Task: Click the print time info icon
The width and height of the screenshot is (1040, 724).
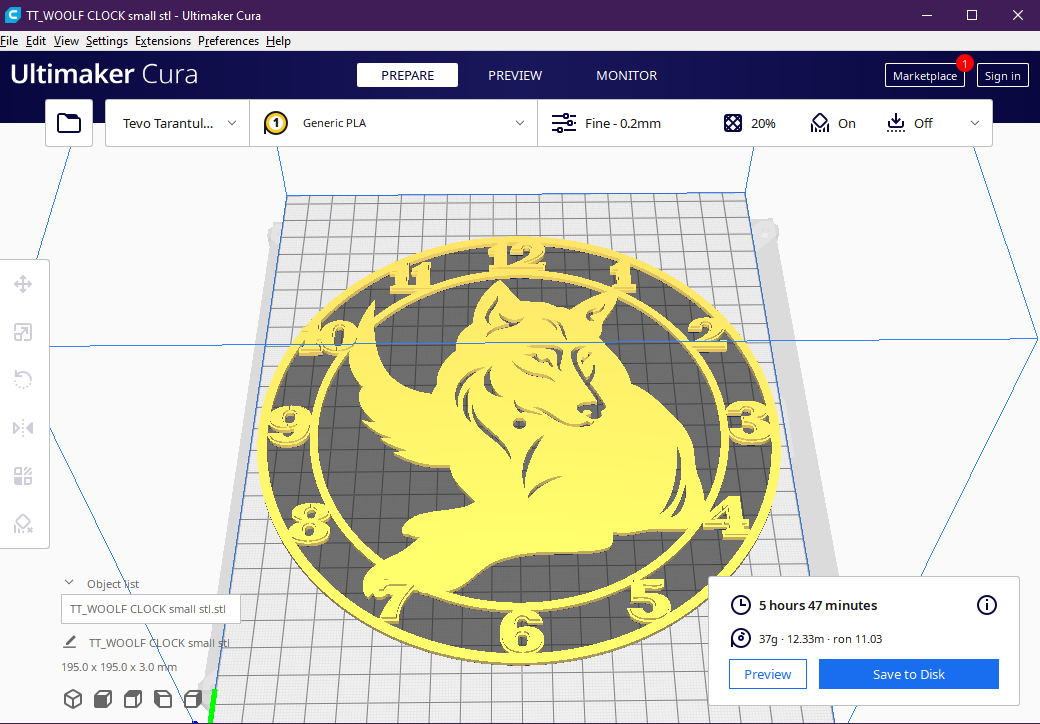Action: [986, 605]
